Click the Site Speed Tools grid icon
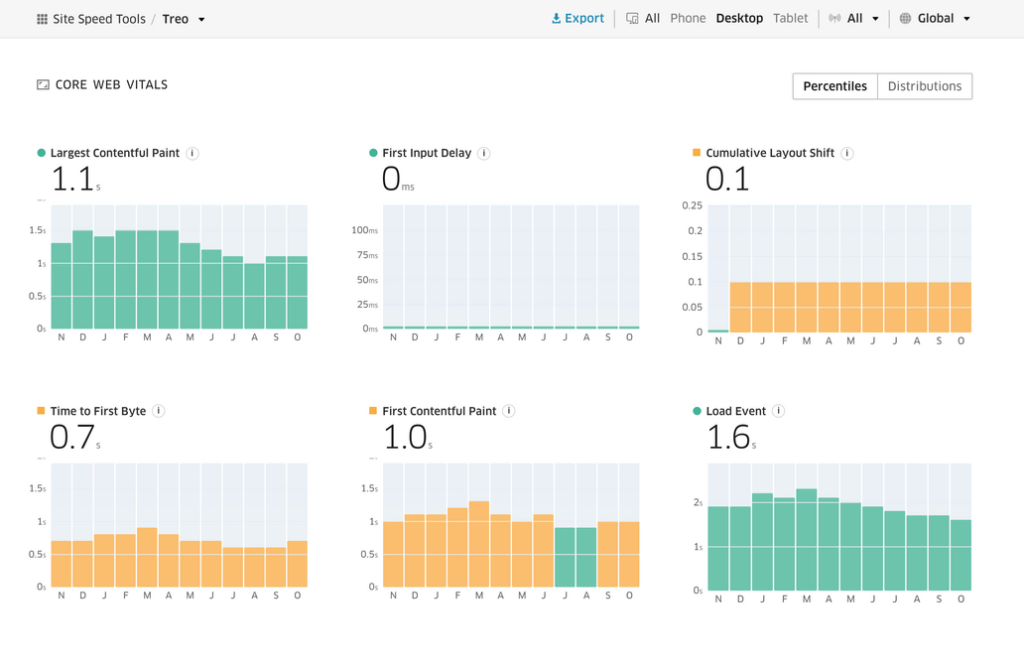This screenshot has width=1024, height=665. [x=42, y=19]
